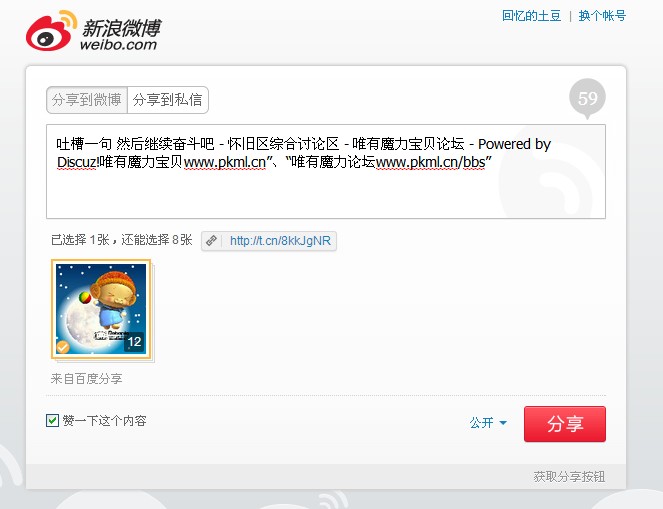Image resolution: width=663 pixels, height=509 pixels.
Task: Switch to the 分享到私信 tab
Action: (x=167, y=100)
